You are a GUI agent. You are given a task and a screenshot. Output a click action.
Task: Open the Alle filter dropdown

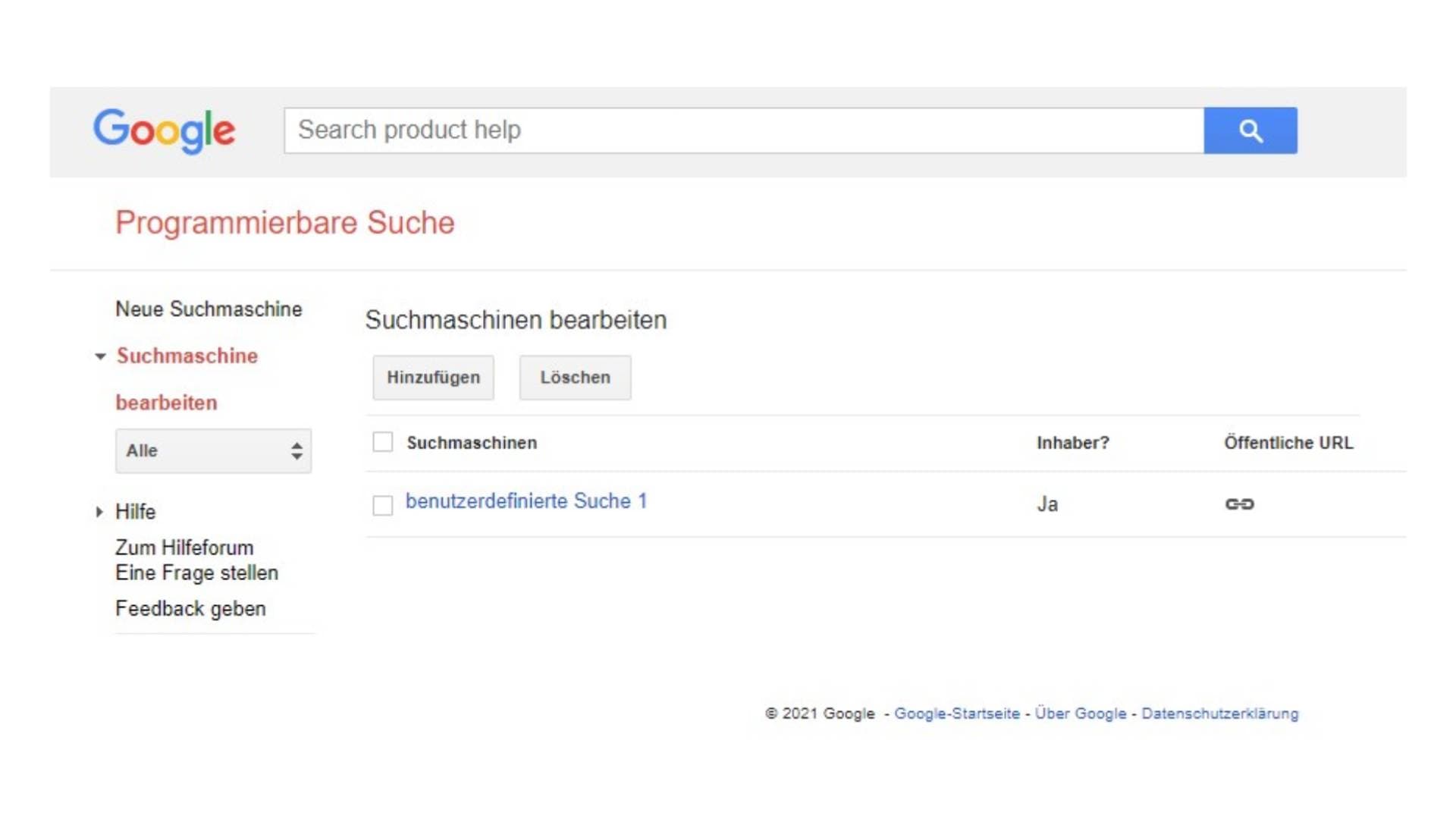pos(213,451)
